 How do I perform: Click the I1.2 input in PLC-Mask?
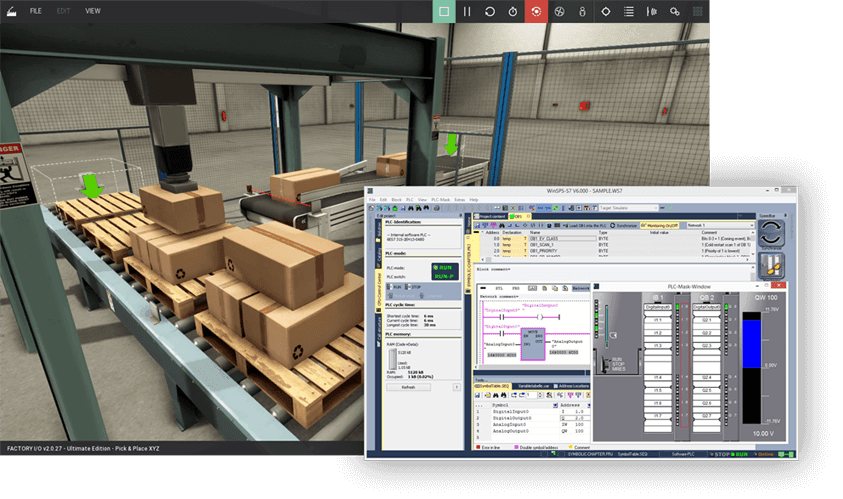point(658,333)
